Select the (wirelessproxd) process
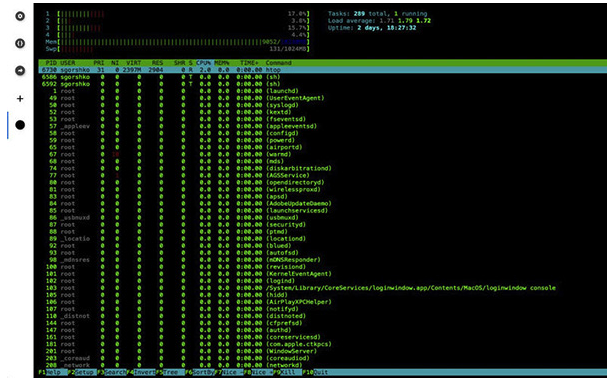Image resolution: width=607 pixels, height=382 pixels. [x=322, y=189]
